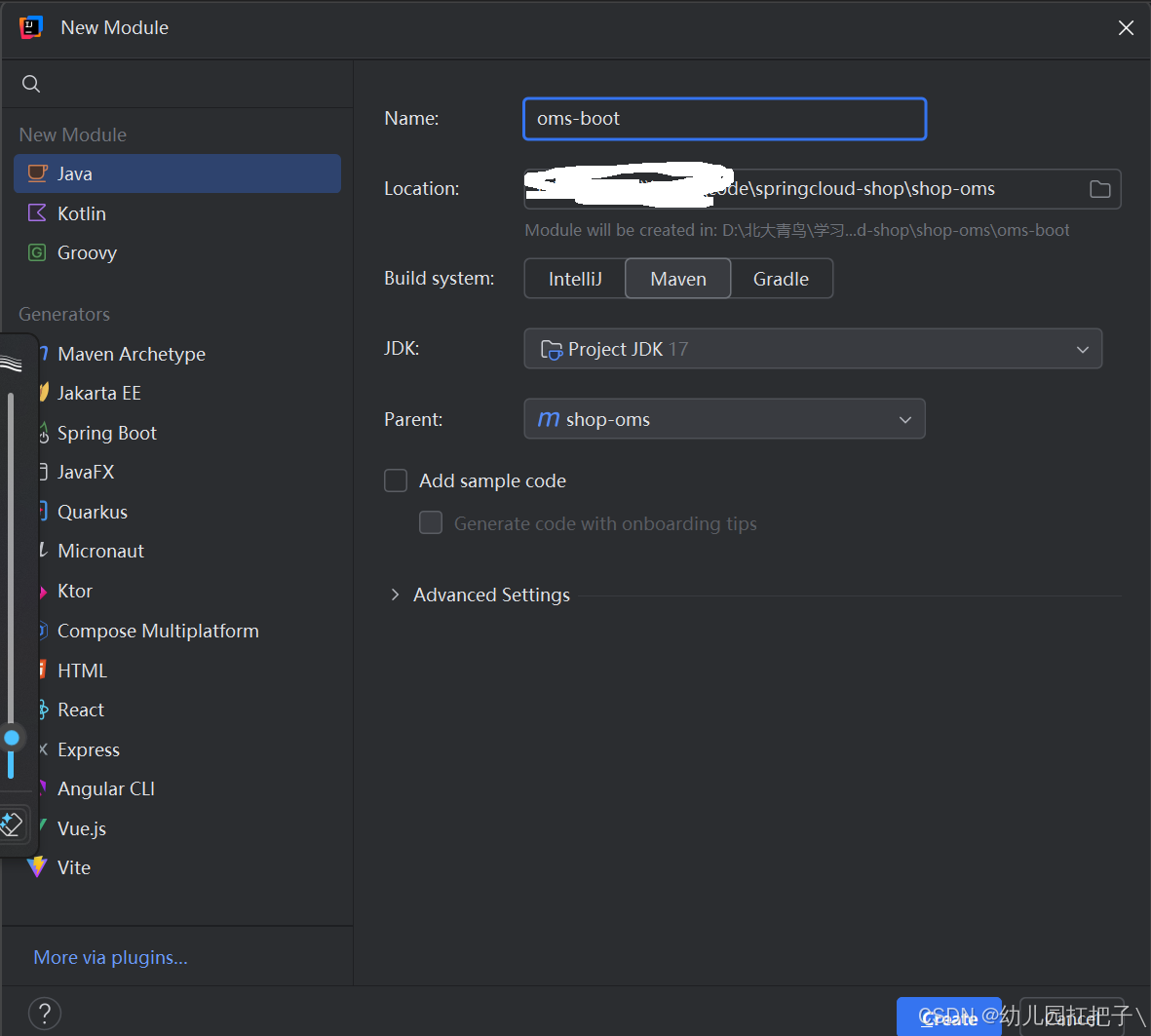Open the Parent shop-oms dropdown
1151x1036 pixels.
click(x=724, y=419)
